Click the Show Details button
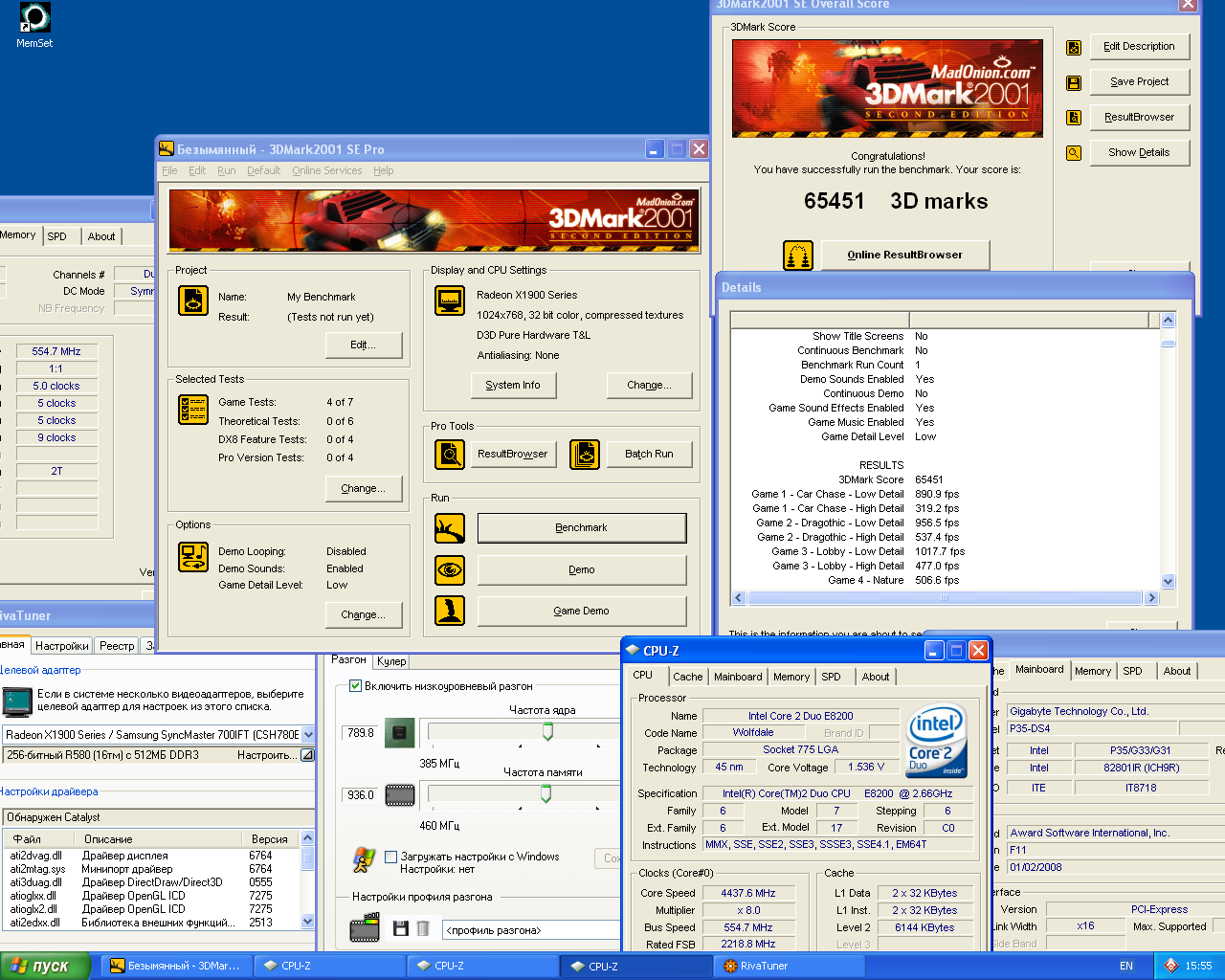 pyautogui.click(x=1139, y=153)
